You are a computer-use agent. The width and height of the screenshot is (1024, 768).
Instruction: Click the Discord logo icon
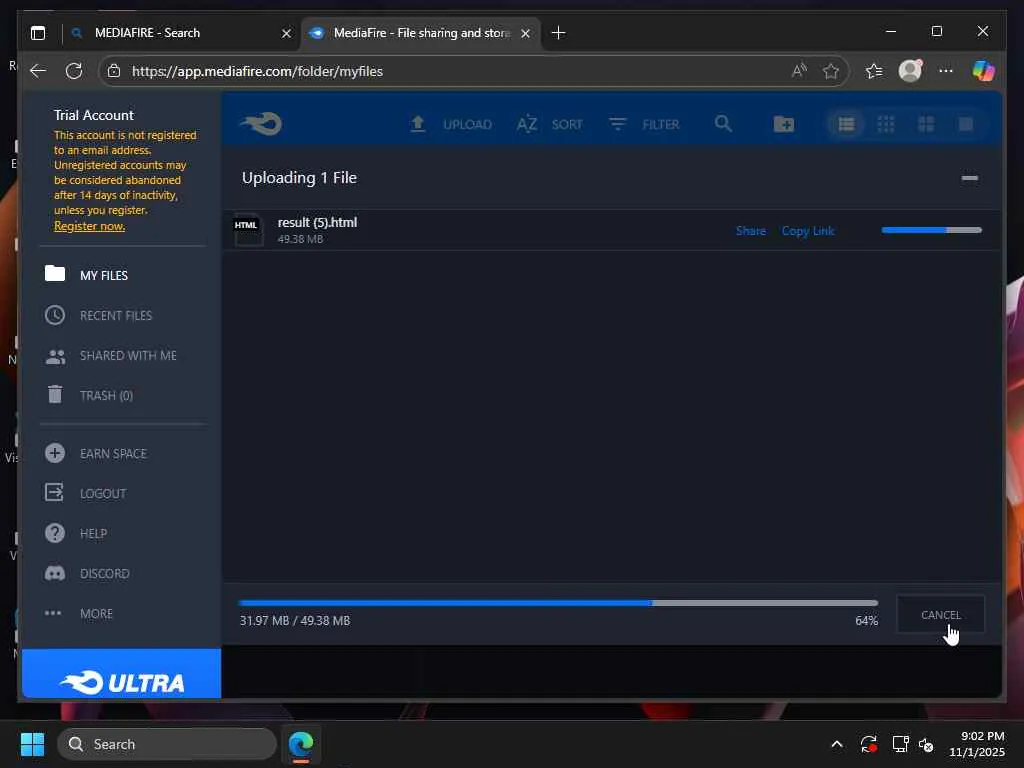tap(55, 573)
